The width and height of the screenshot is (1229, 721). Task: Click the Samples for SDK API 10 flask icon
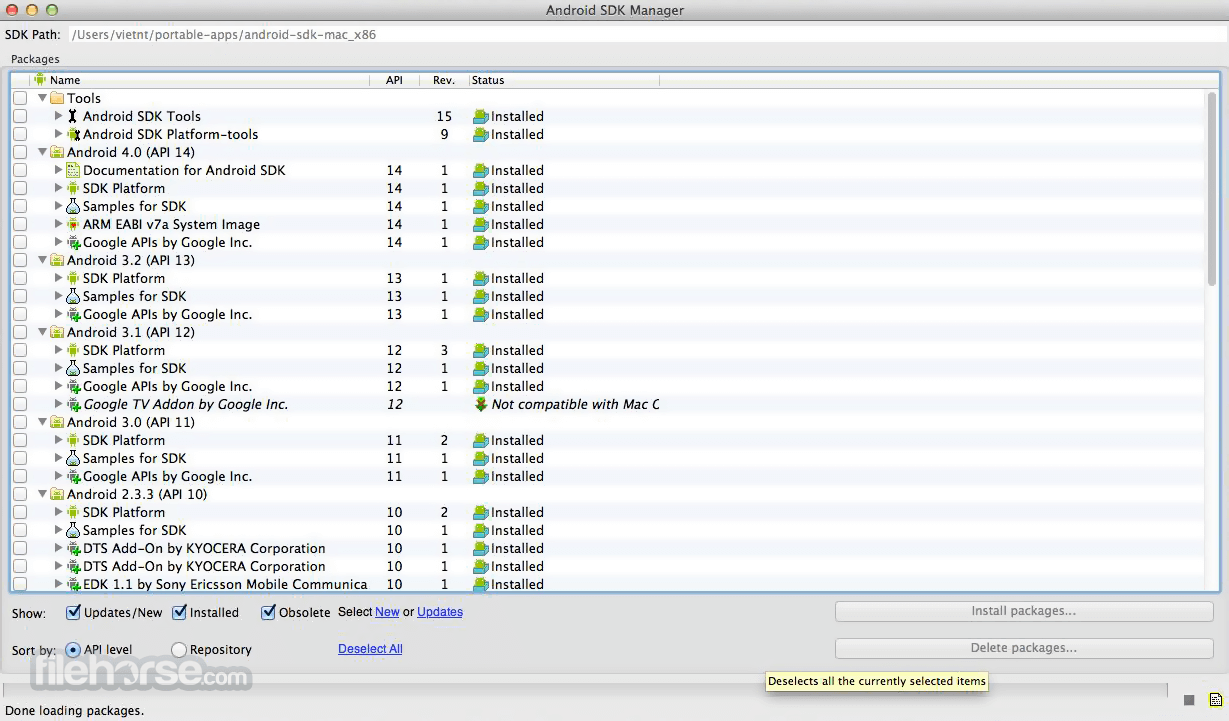(72, 530)
